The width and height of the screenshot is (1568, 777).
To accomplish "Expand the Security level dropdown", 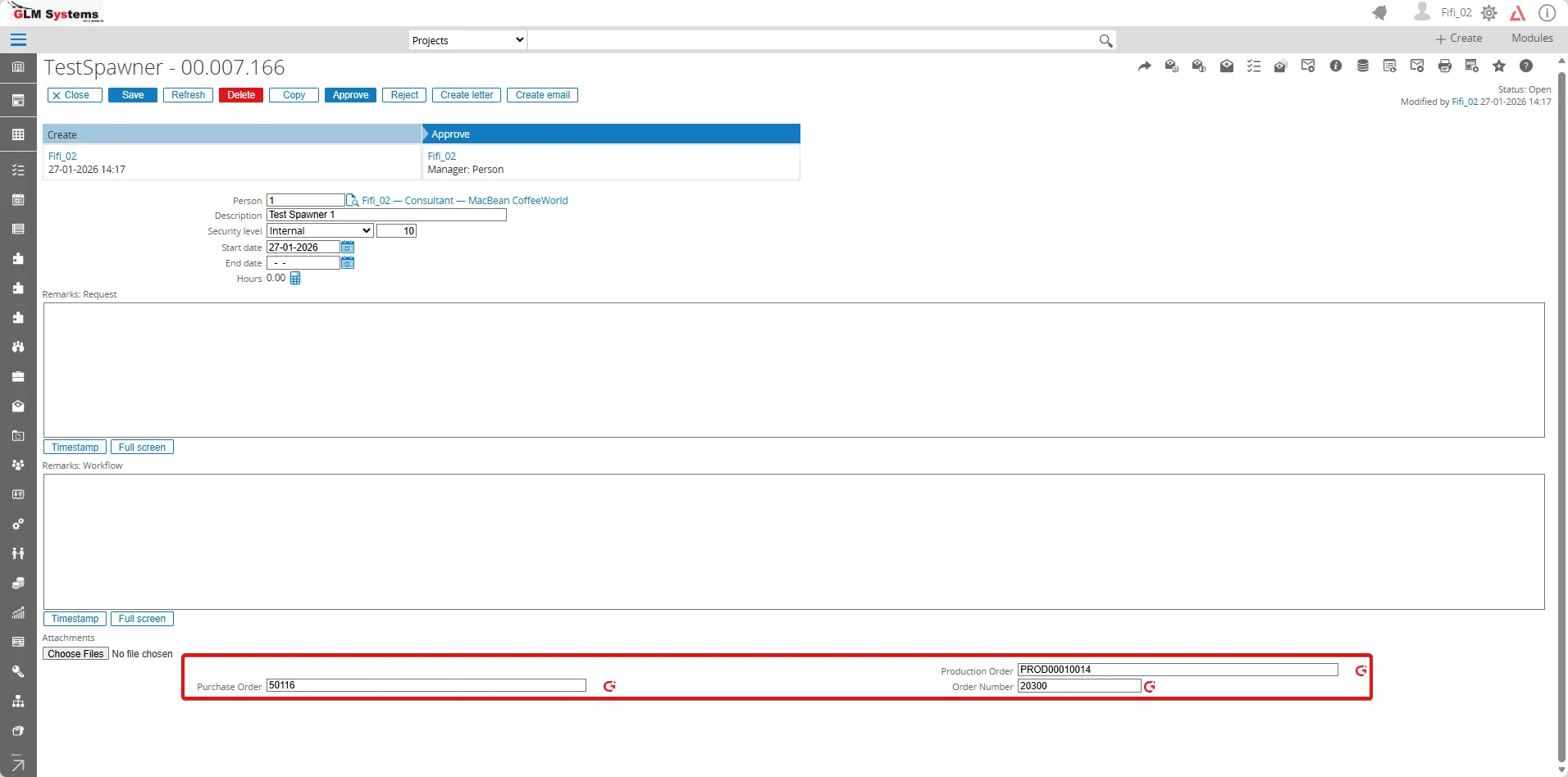I will (320, 231).
